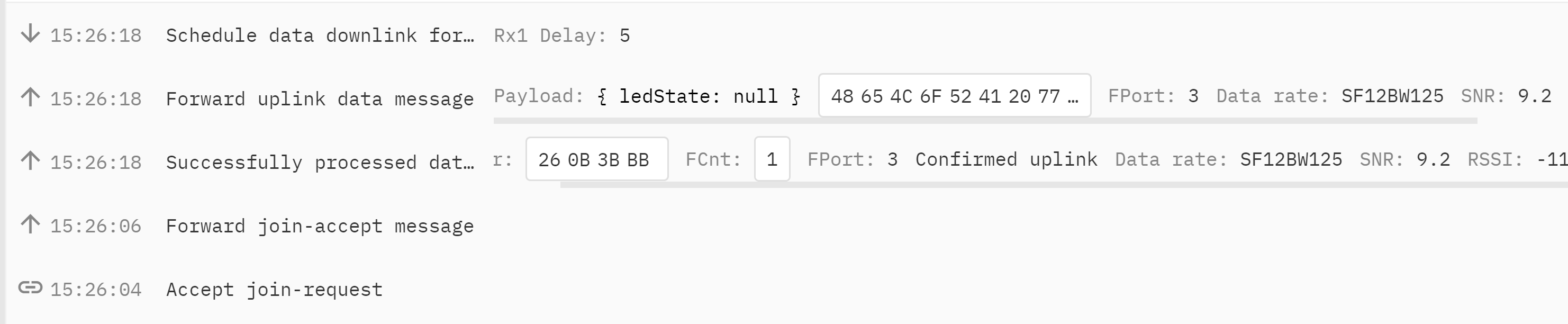Click the 15:26:06 timestamp

tap(96, 226)
